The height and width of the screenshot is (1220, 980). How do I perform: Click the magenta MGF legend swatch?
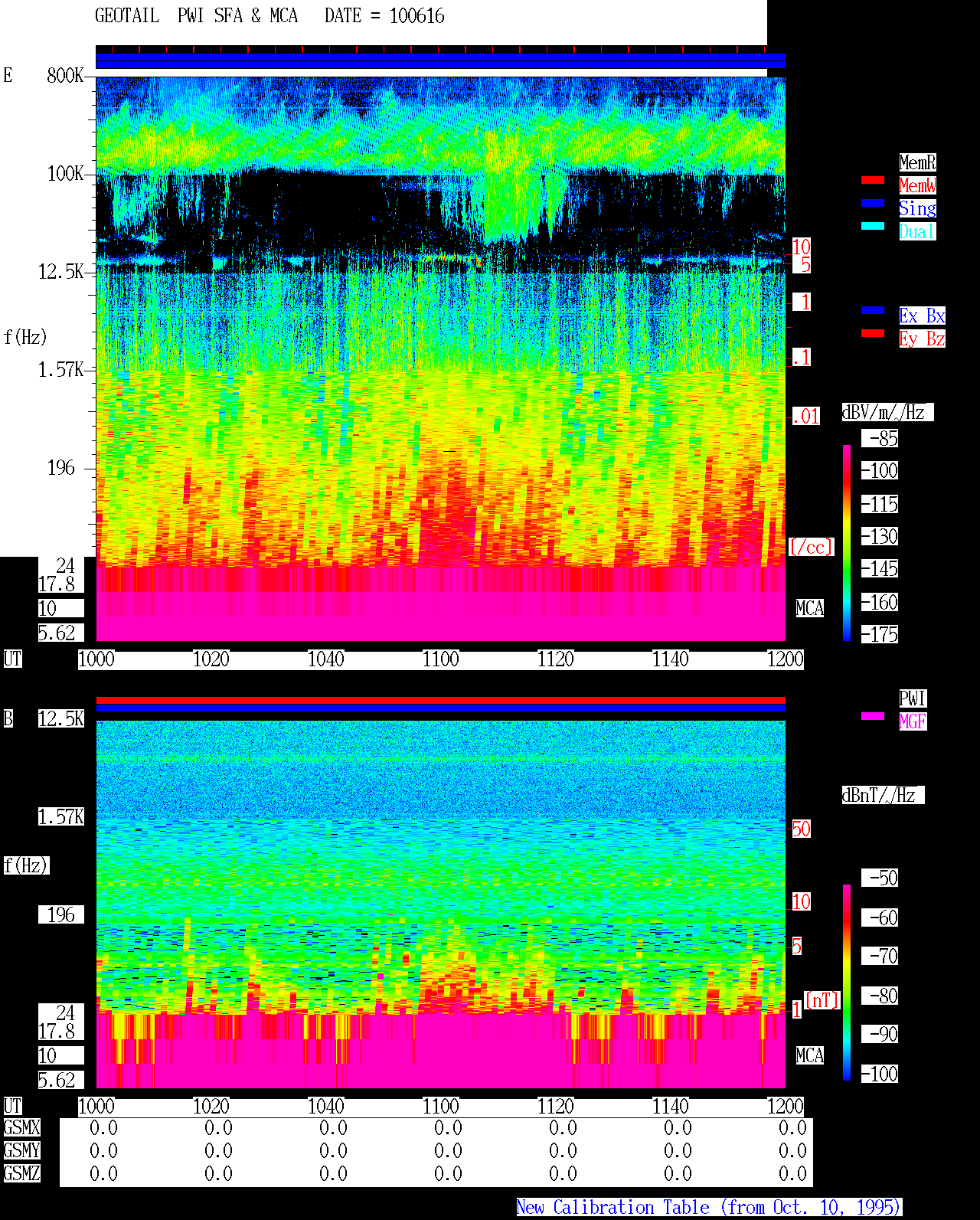[873, 716]
